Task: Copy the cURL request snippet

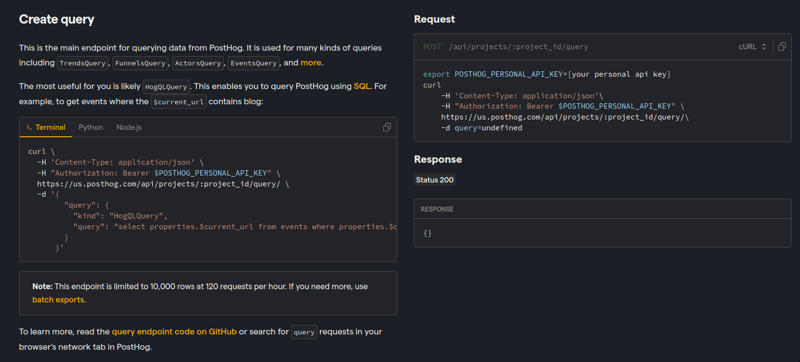Action: 782,46
